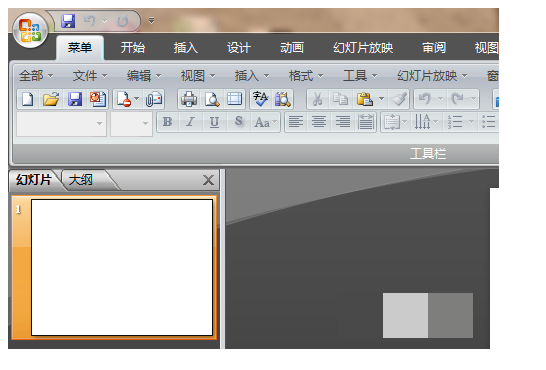This screenshot has width=546, height=370.
Task: Switch to the 插入 ribbon tab
Action: point(186,48)
